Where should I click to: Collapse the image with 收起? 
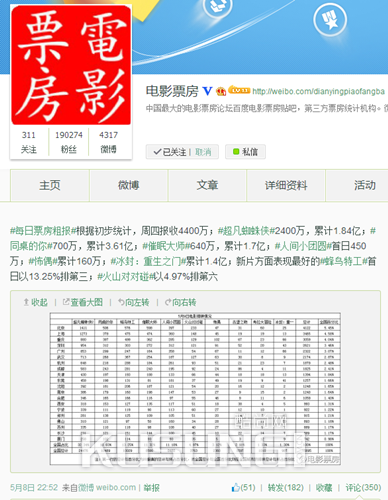[x=35, y=302]
